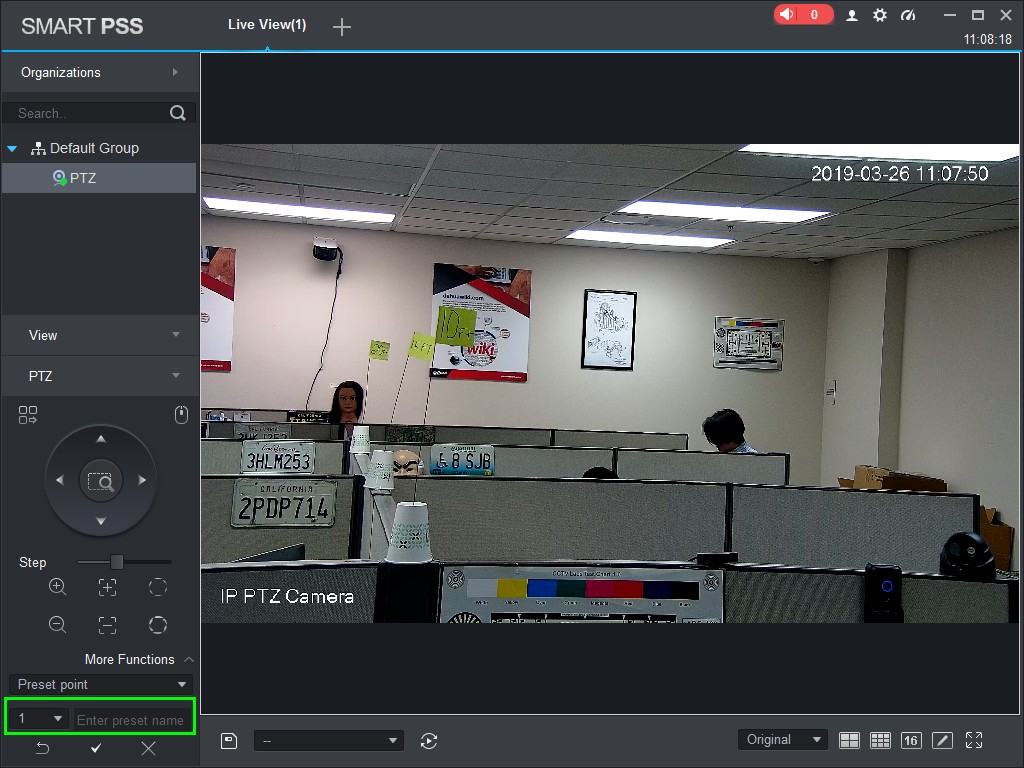Viewport: 1024px width, 768px height.
Task: Open the preset number 1 dropdown
Action: tap(39, 719)
